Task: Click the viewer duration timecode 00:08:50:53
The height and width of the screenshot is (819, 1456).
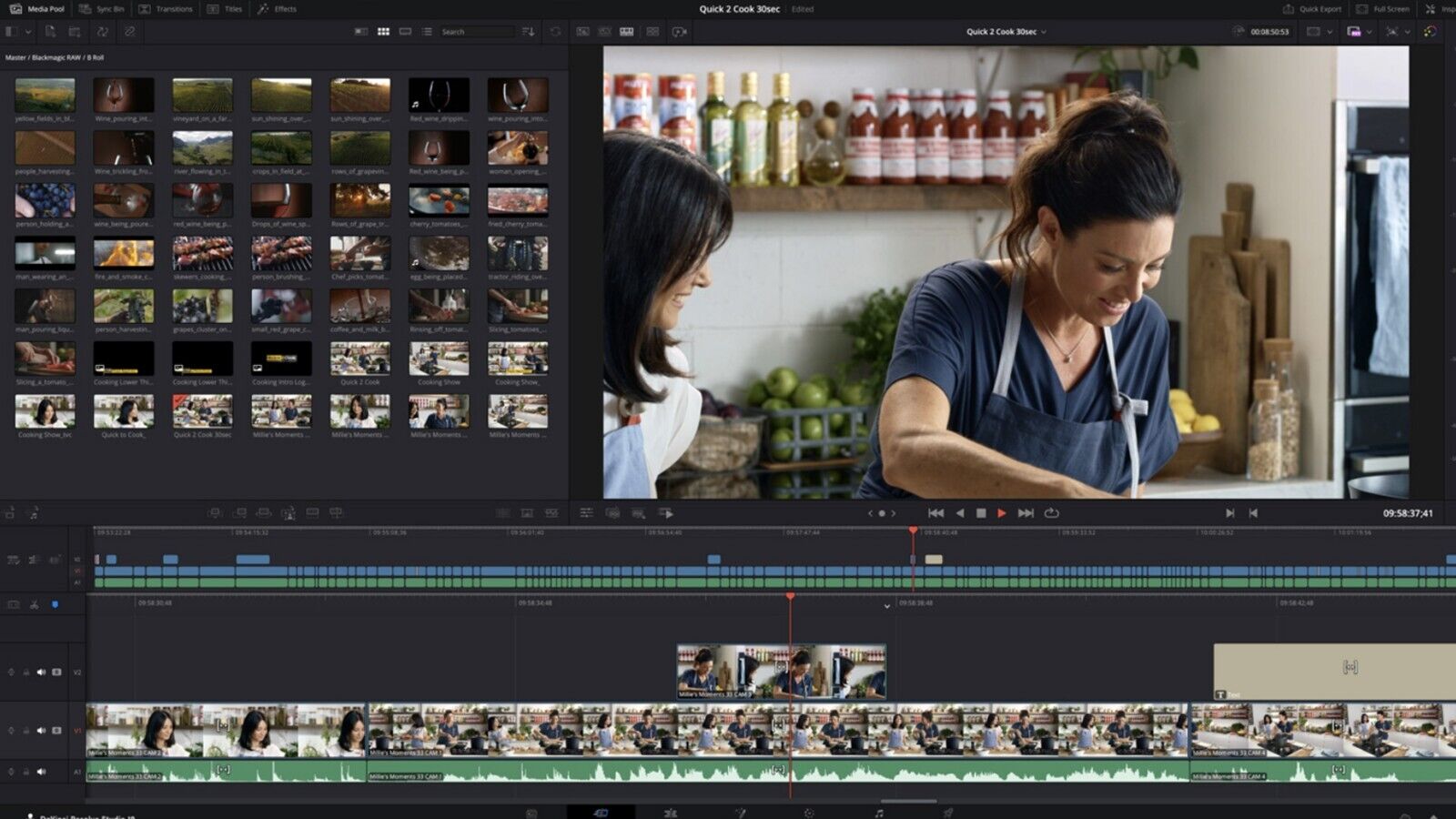Action: (x=1269, y=31)
